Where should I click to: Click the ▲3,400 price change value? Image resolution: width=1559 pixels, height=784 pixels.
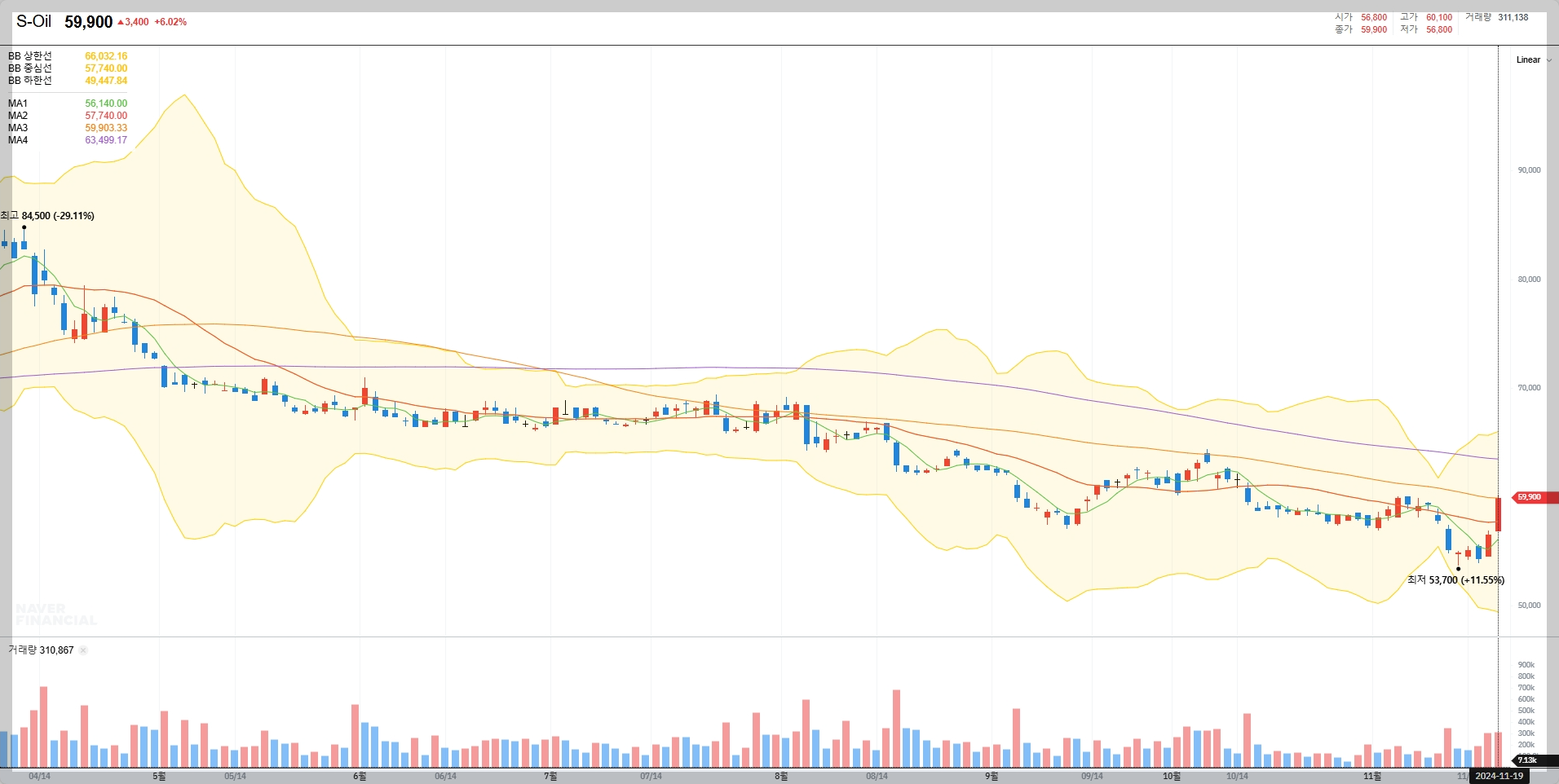coord(134,22)
